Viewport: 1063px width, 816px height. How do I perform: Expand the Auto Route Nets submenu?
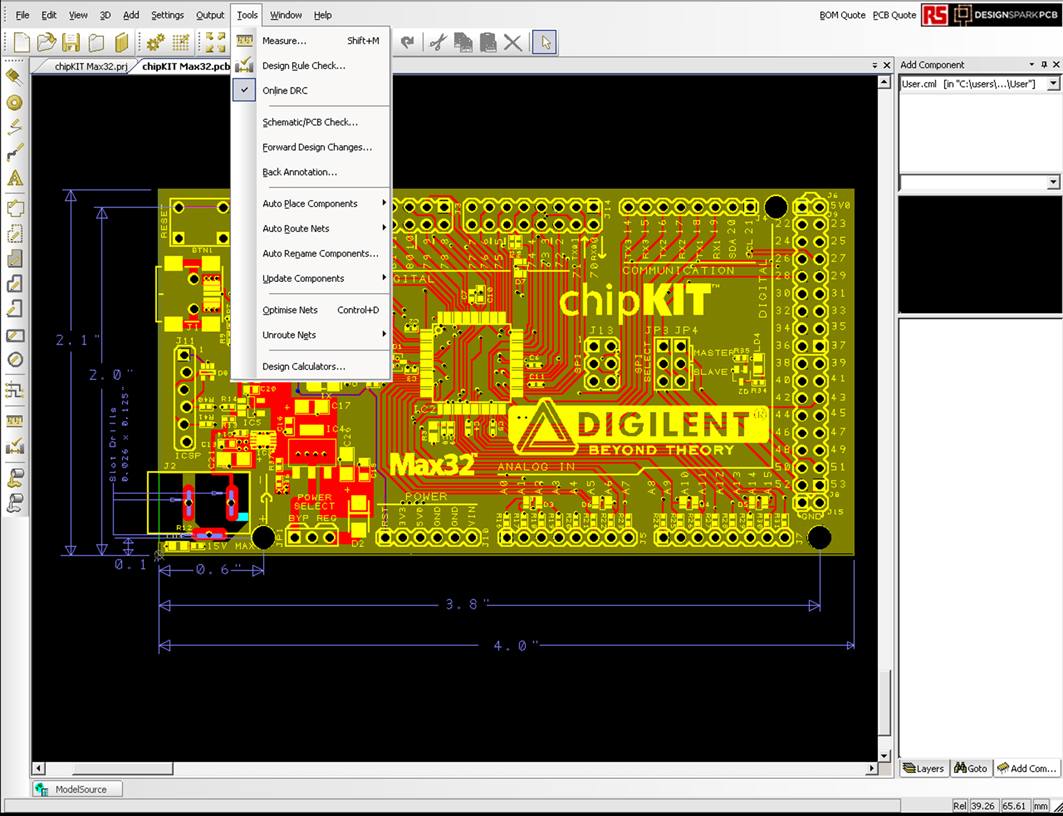[x=311, y=228]
